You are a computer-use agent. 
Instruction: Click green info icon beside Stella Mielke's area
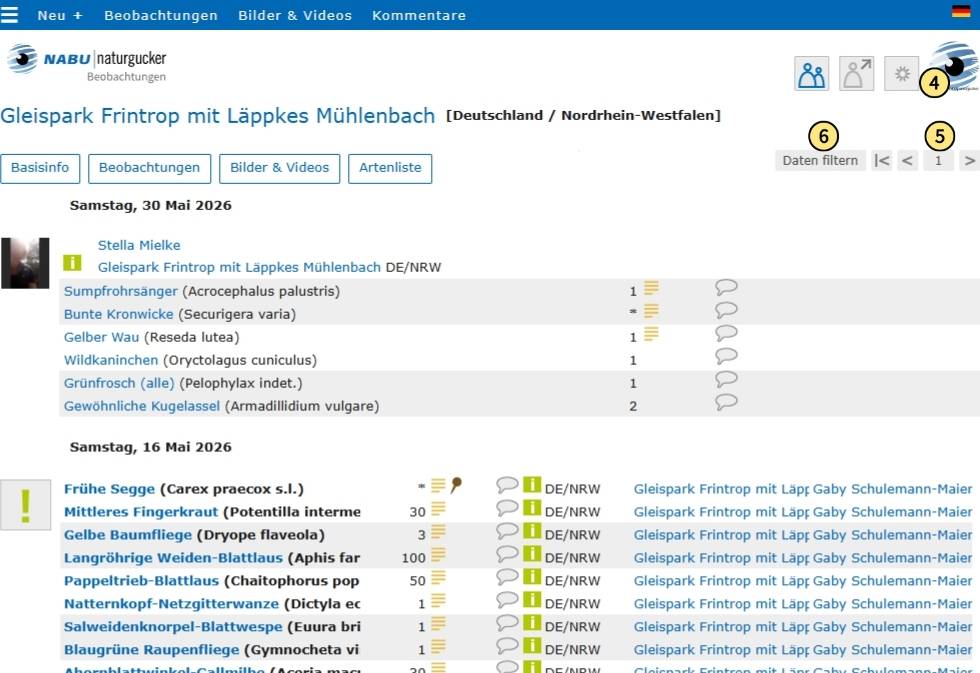(x=72, y=262)
